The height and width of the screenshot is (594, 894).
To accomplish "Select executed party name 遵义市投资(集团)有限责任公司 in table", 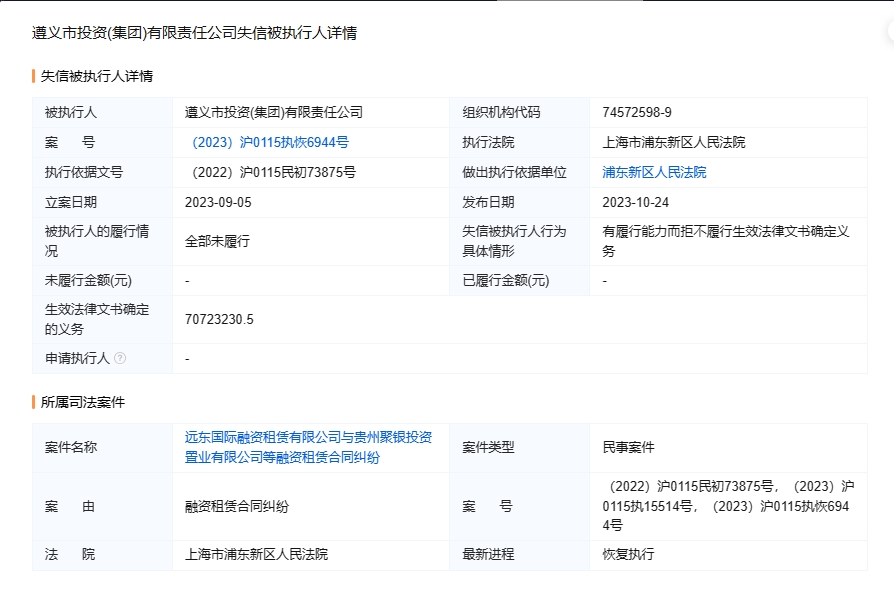I will tap(274, 112).
